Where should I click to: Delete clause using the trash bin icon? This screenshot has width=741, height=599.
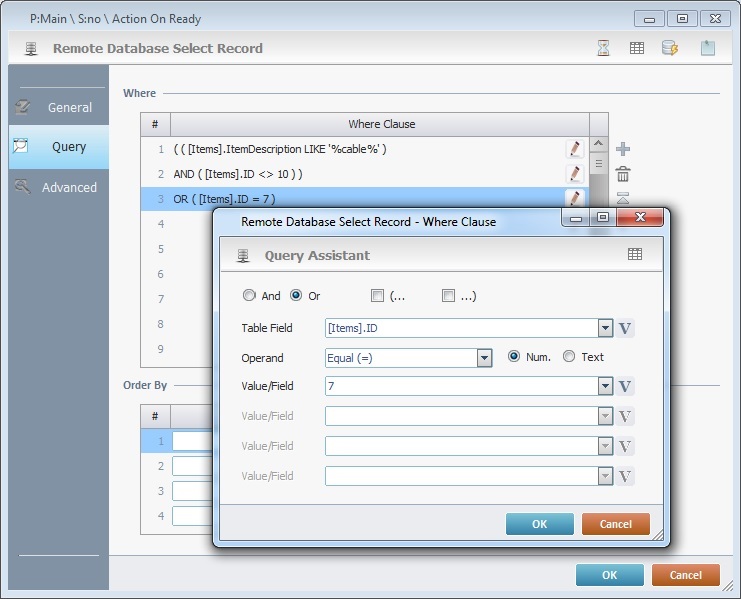pyautogui.click(x=623, y=174)
